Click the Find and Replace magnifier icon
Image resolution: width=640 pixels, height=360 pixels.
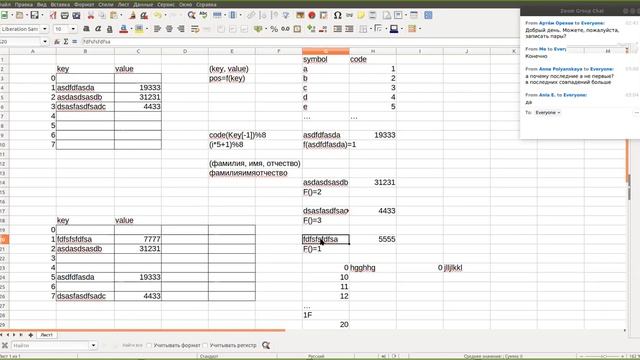tap(191, 15)
